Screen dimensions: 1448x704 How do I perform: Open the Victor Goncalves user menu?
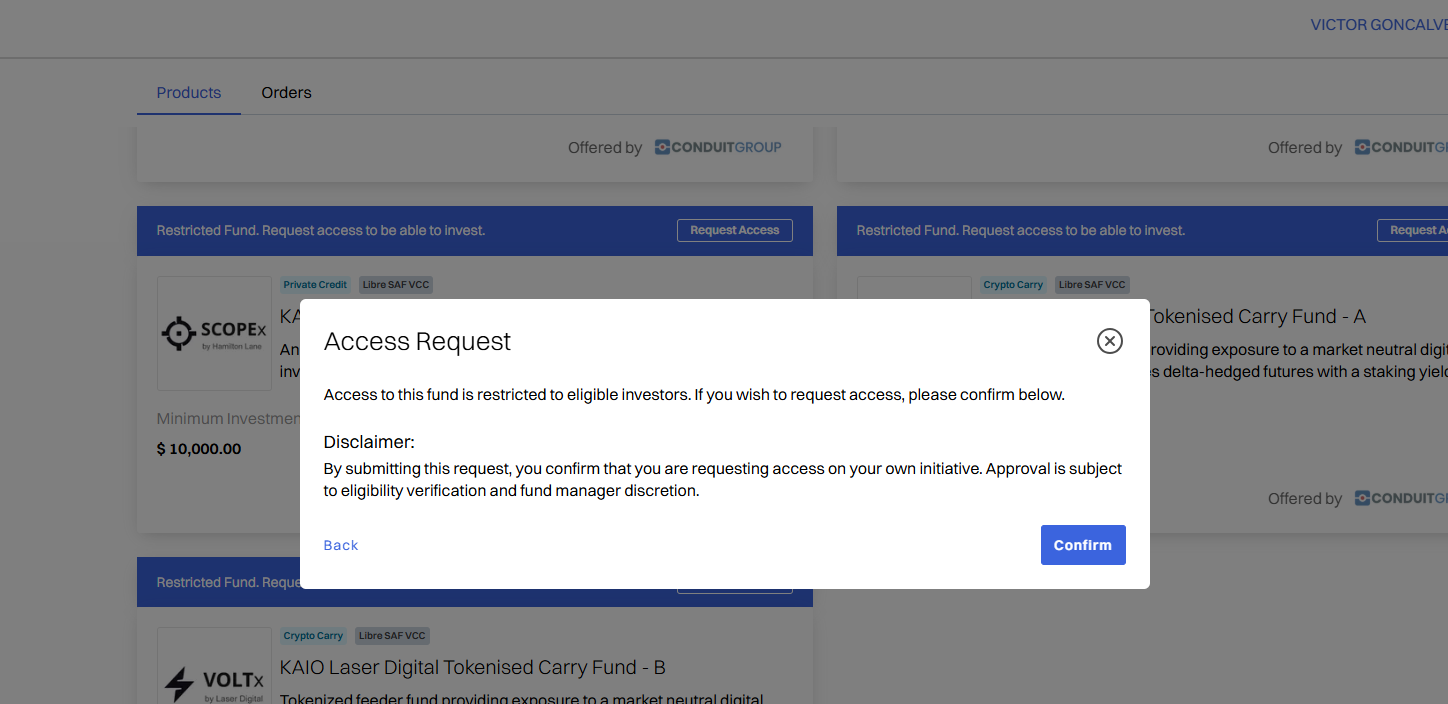coord(1378,25)
